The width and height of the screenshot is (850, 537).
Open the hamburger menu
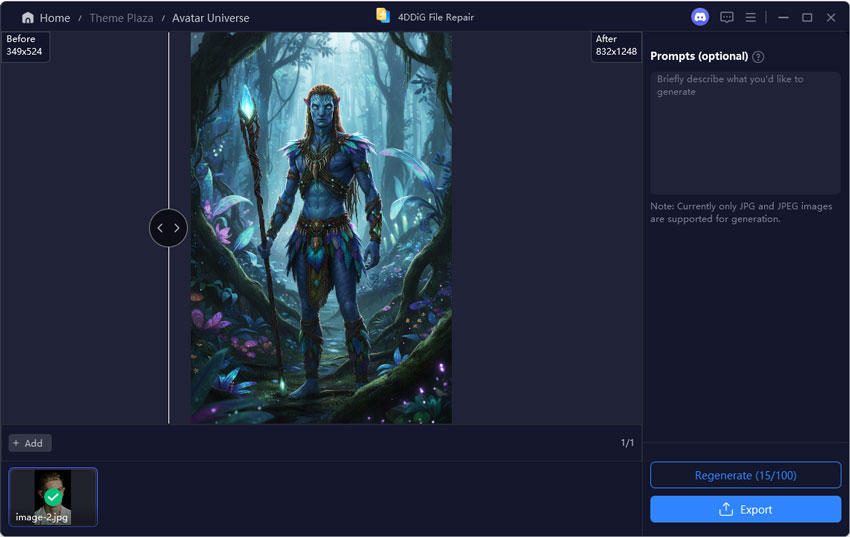tap(750, 17)
